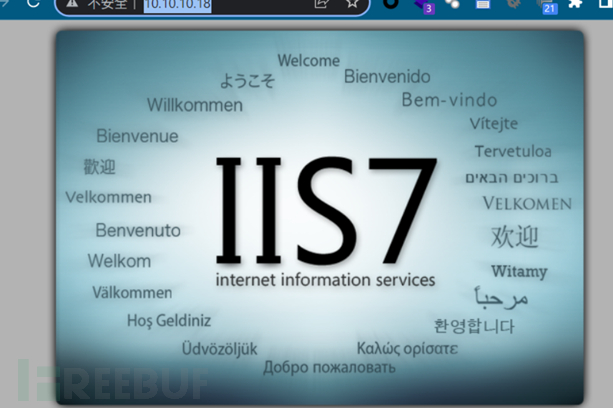Open the puzzle-piece Extensions menu

tap(575, 4)
